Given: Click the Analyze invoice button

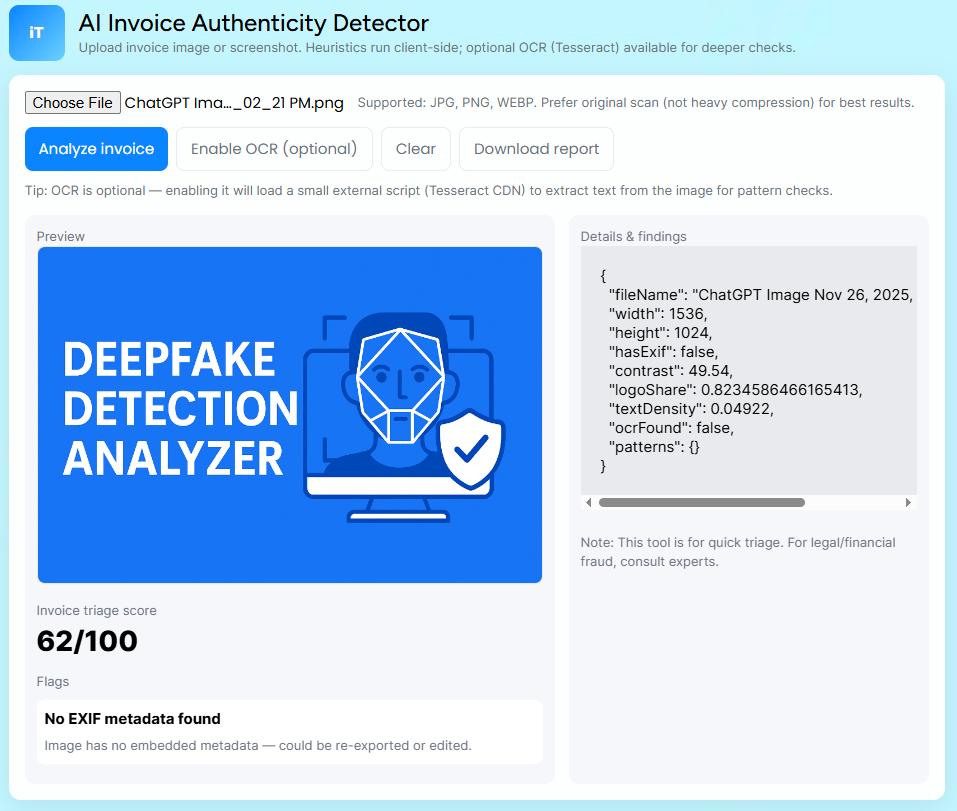Looking at the screenshot, I should coord(96,148).
